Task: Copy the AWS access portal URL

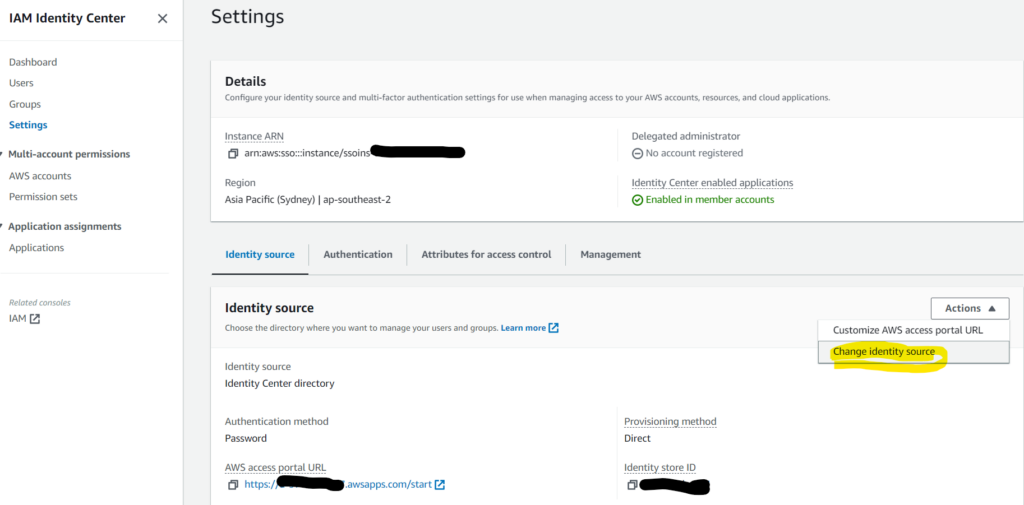Action: click(x=232, y=485)
